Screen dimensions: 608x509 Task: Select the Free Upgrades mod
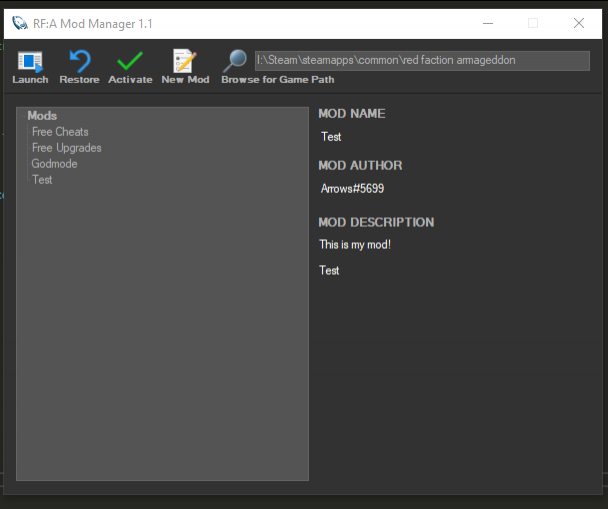[x=66, y=148]
